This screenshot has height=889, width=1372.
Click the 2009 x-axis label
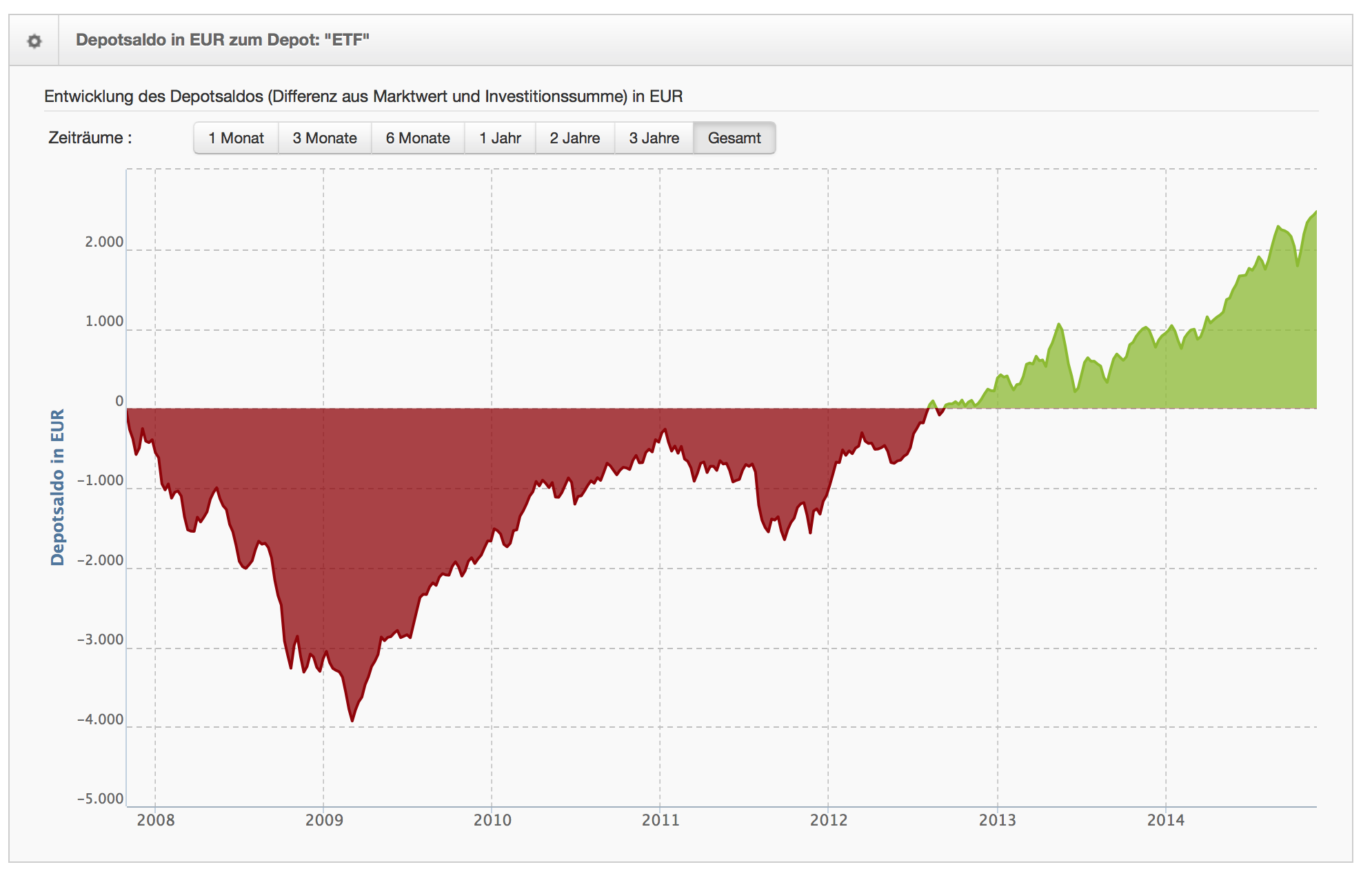(324, 820)
